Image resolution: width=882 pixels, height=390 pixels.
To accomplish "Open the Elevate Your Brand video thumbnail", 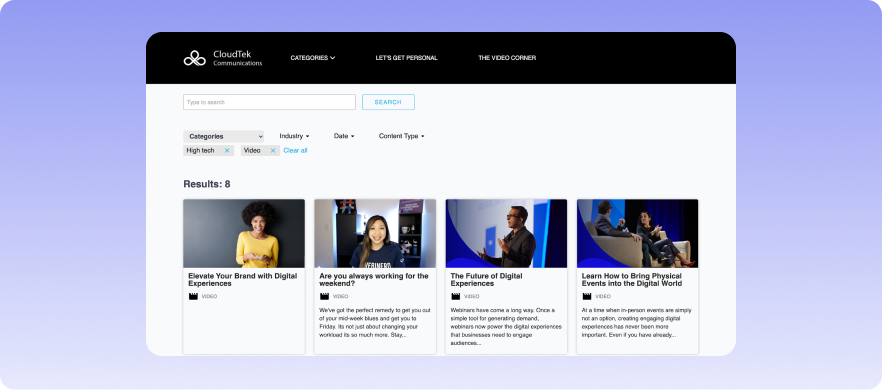I will pos(244,234).
